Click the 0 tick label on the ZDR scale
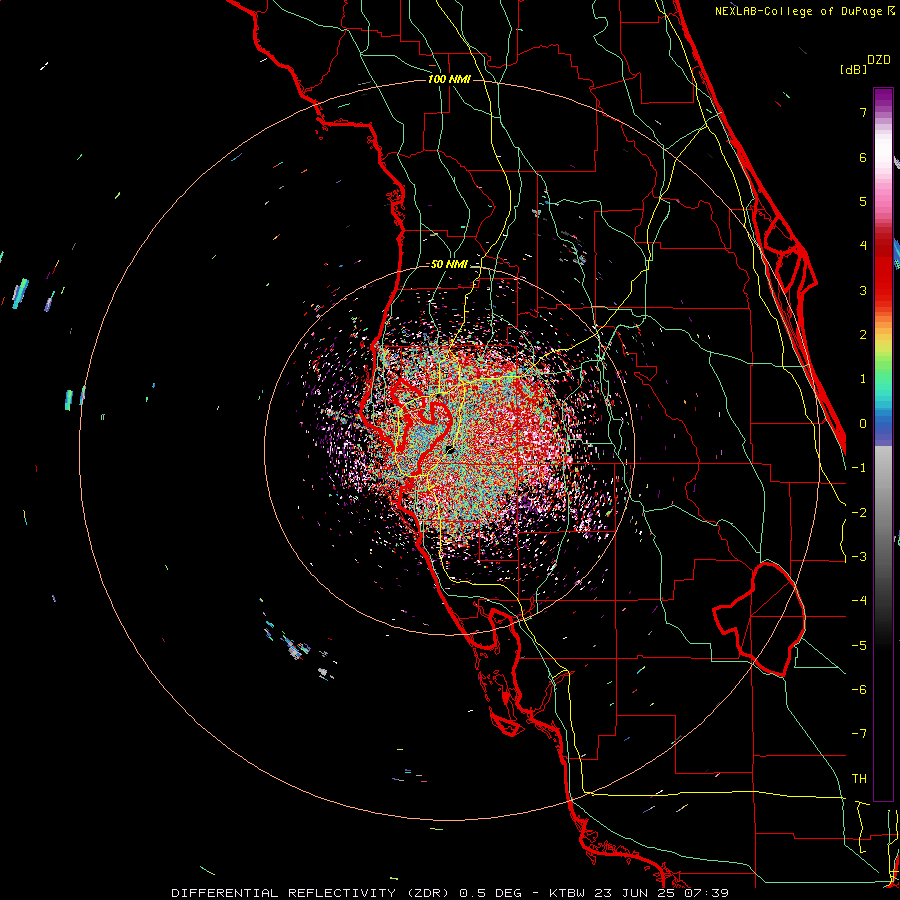 coord(863,424)
